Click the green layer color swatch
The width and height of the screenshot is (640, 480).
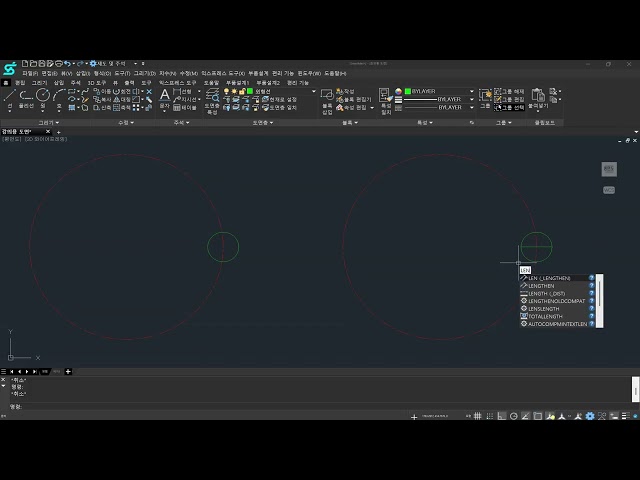(250, 91)
